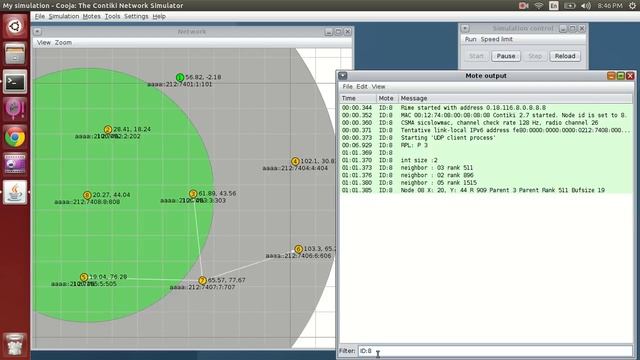Click the Wi-Fi indicator in top bar
Viewport: 640px width, 360px height.
(x=539, y=5)
